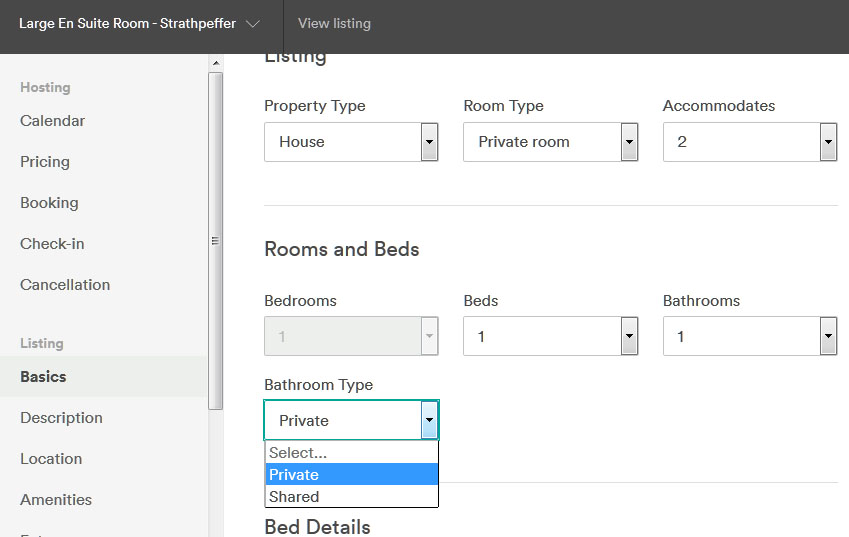Open the Description section
This screenshot has width=849, height=537.
[x=61, y=418]
